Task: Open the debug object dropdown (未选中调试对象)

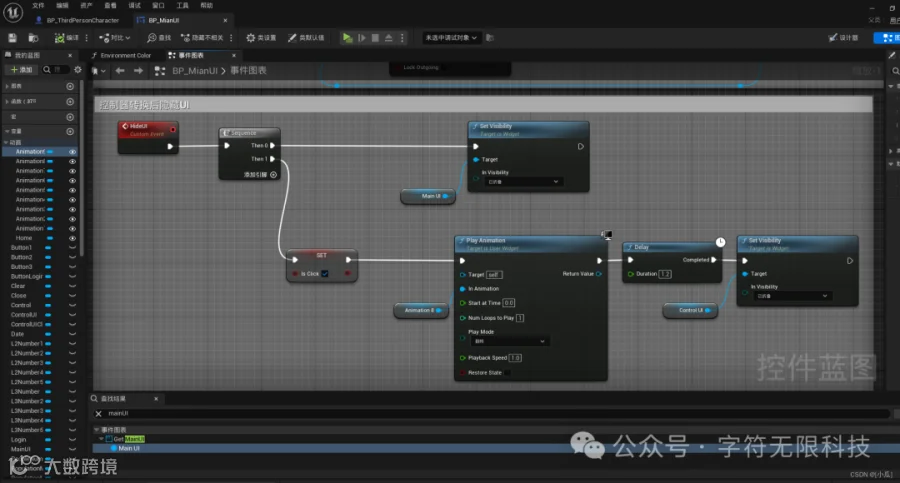Action: 451,37
